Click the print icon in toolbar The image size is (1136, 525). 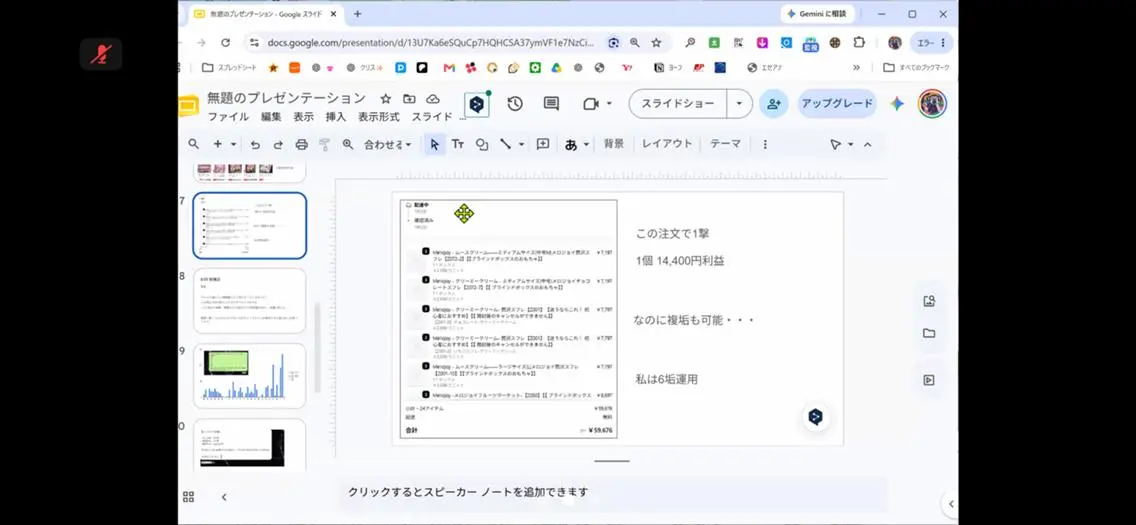(x=301, y=145)
